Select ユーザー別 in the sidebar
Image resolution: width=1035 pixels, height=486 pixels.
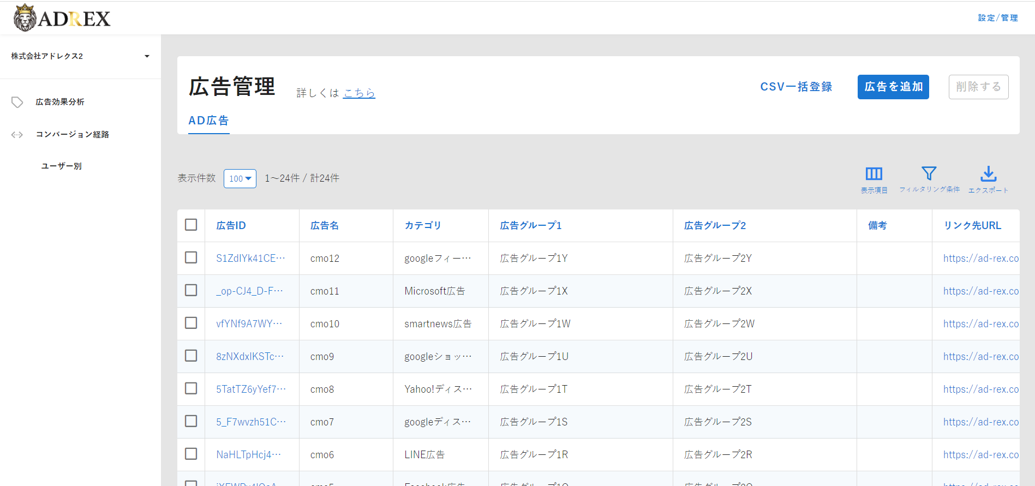pyautogui.click(x=61, y=166)
